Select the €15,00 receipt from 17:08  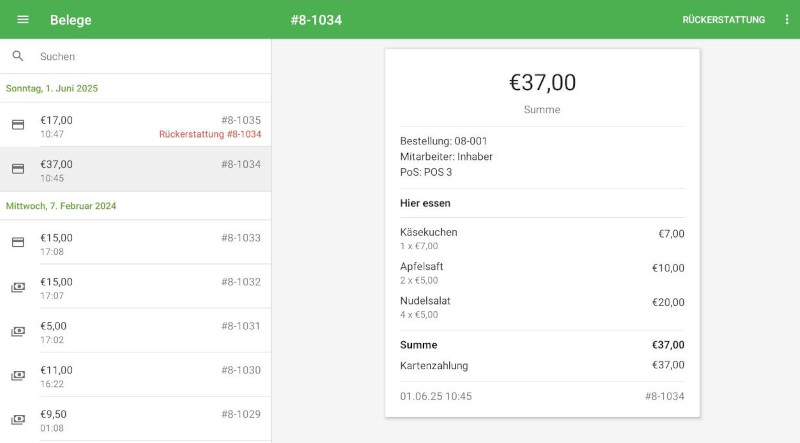130,243
